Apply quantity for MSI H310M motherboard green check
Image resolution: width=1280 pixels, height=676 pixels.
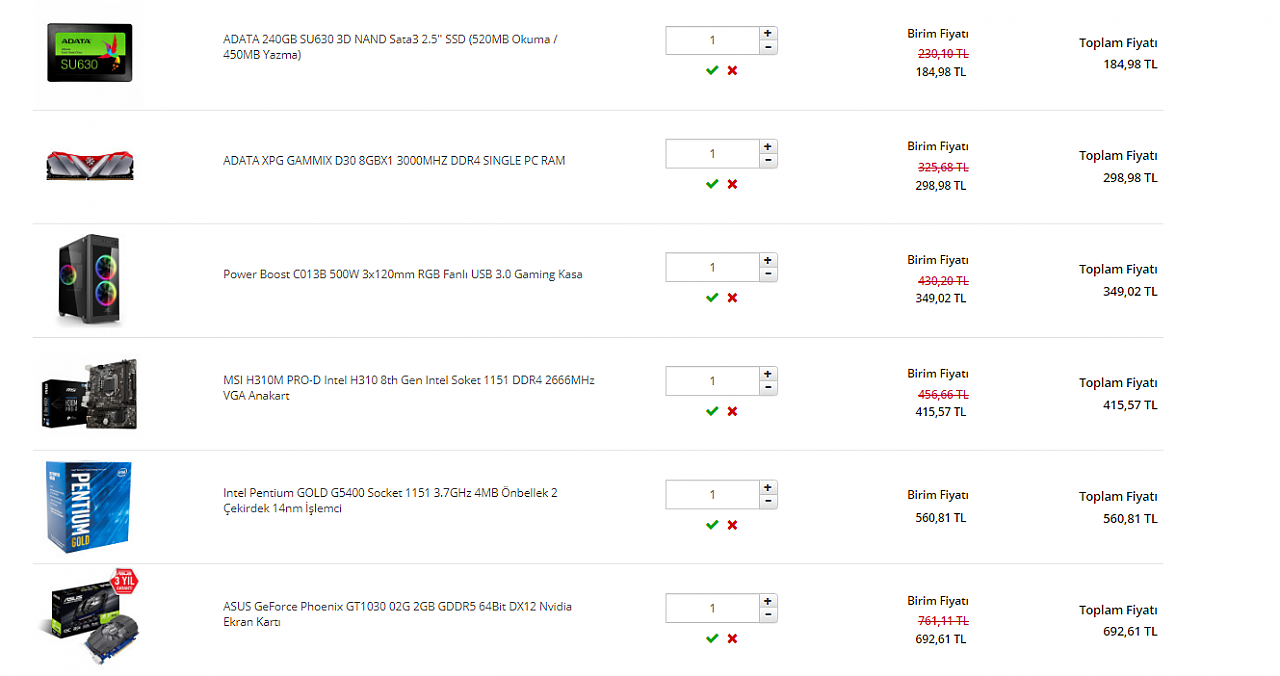[712, 411]
